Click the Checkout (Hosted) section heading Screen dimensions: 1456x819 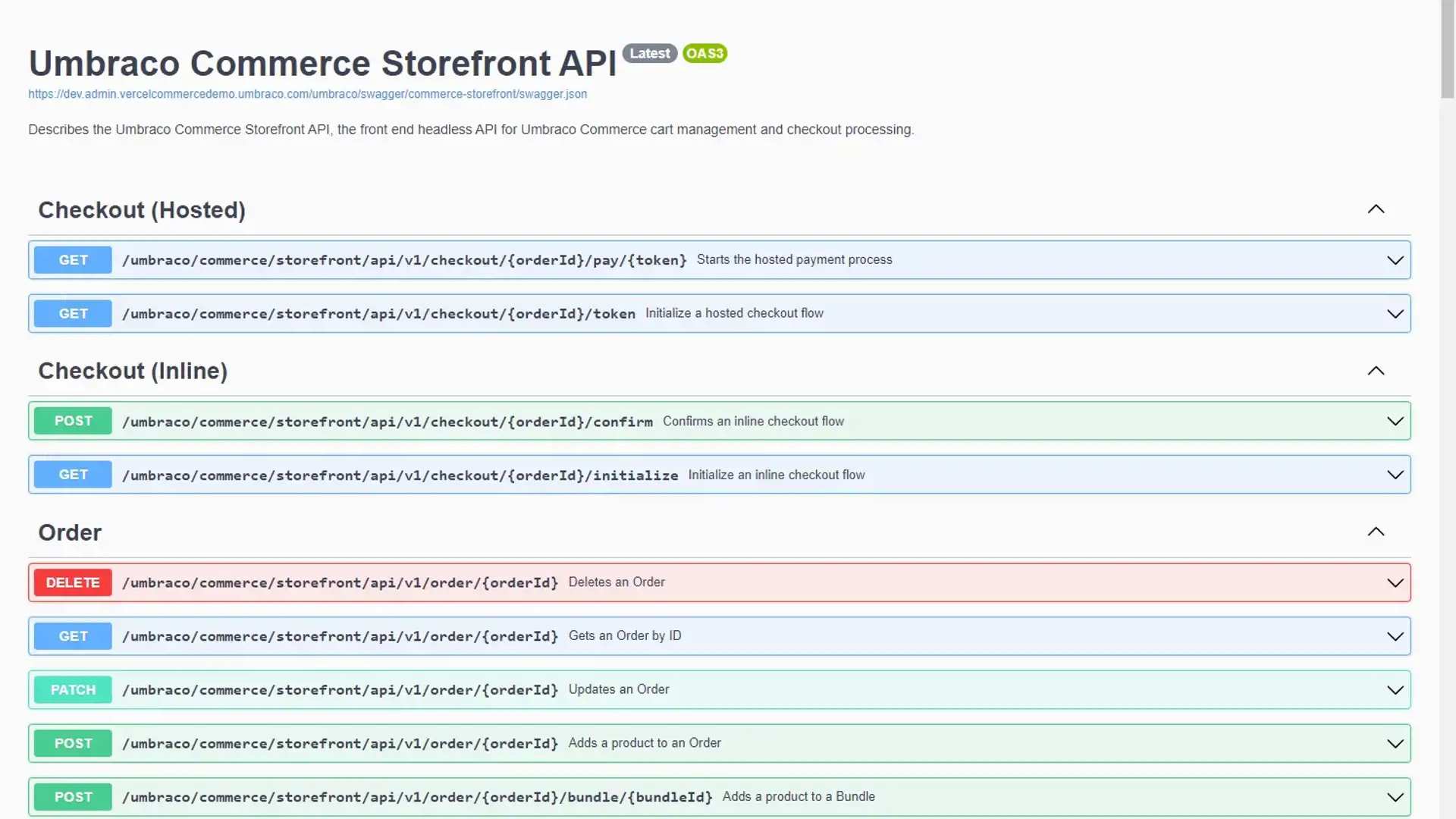[x=142, y=210]
